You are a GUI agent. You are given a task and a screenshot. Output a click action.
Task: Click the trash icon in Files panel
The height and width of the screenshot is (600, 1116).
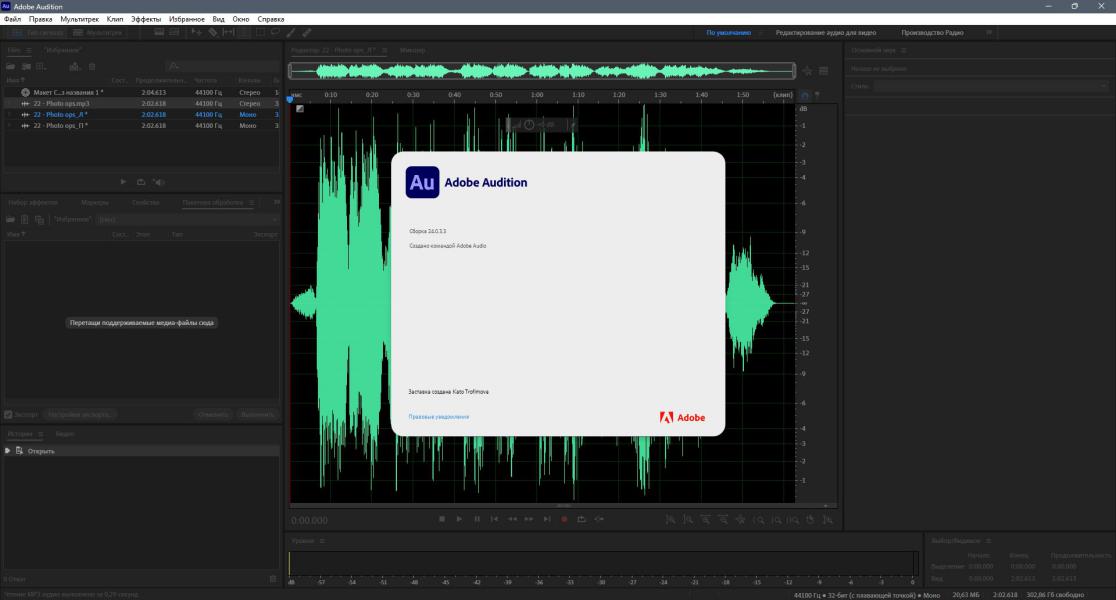point(92,67)
